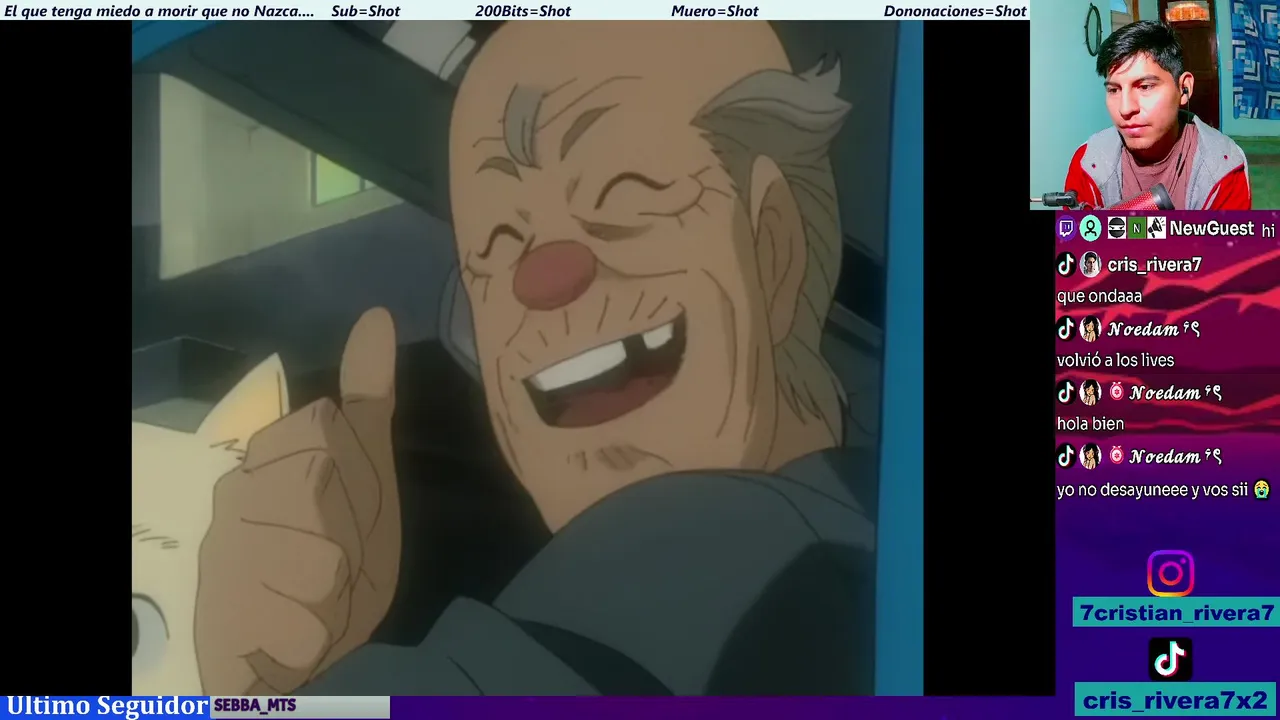Click Noedam's avatar above 'volvió a los lives'
The height and width of the screenshot is (720, 1280).
(x=1090, y=329)
